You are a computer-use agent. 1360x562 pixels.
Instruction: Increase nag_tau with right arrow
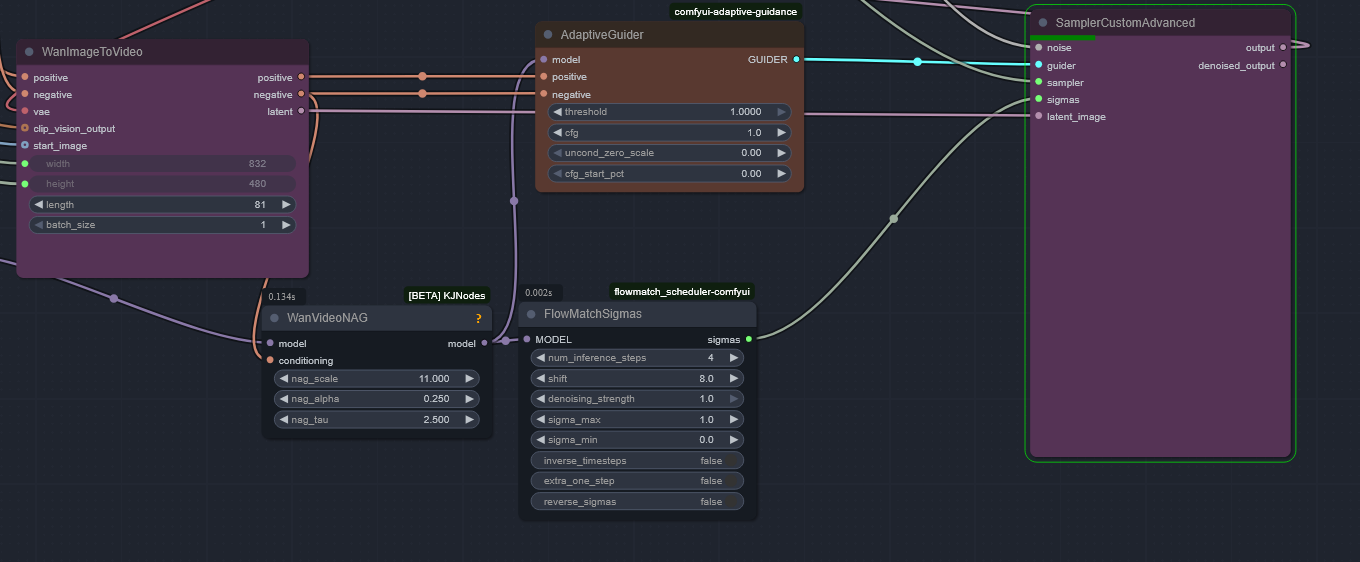pos(469,420)
